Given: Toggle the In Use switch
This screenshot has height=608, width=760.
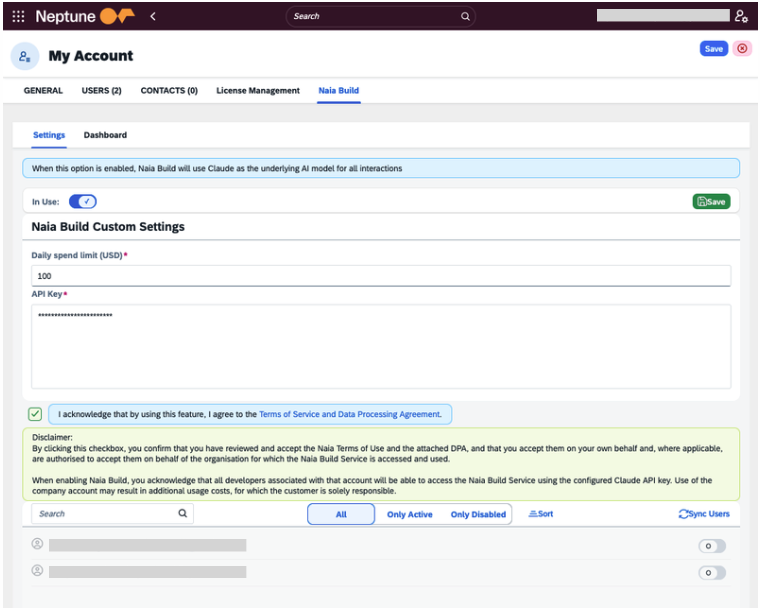Looking at the screenshot, I should (83, 202).
